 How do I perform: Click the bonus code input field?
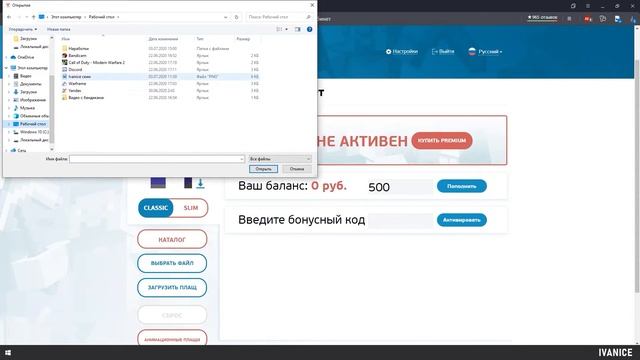[400, 220]
